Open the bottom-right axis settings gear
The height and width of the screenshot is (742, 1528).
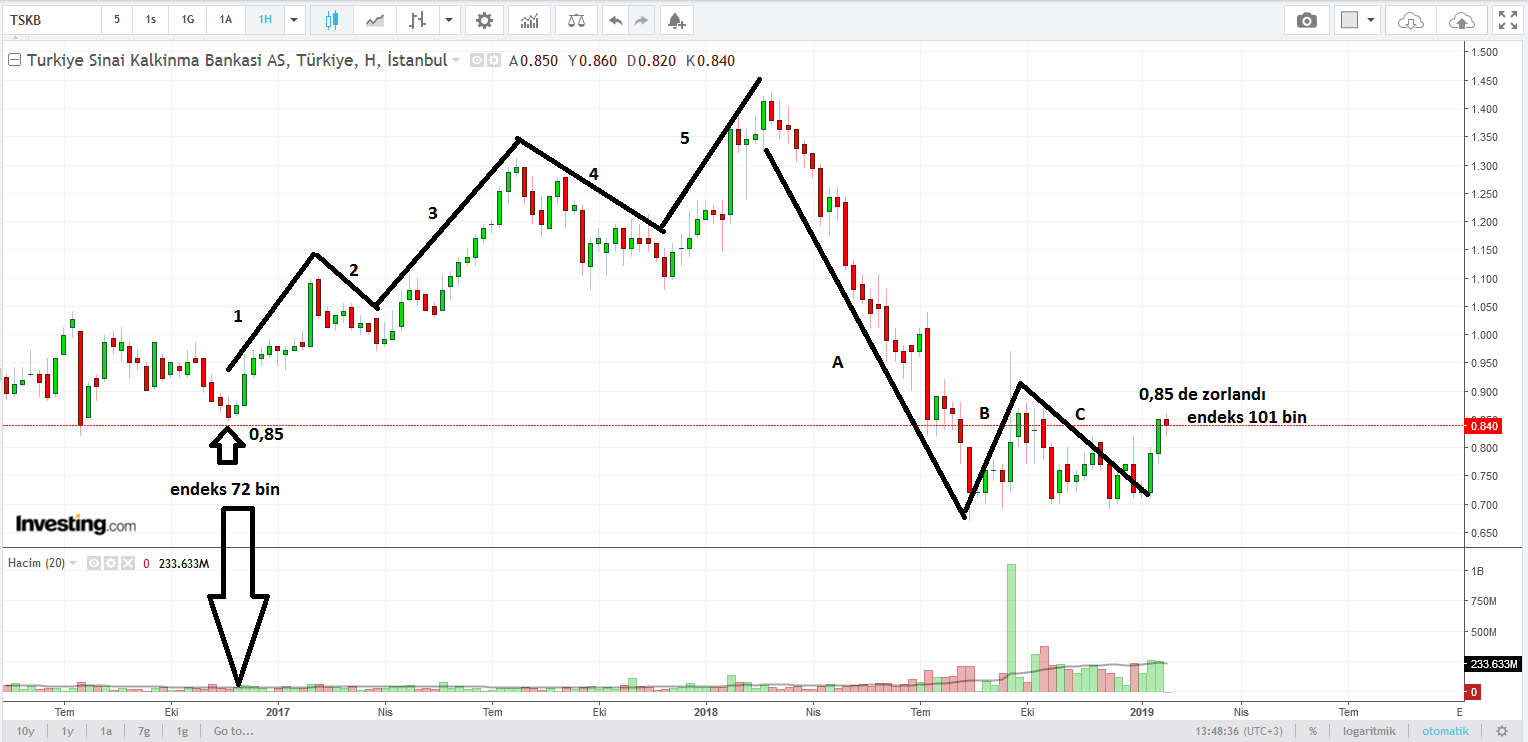[1502, 731]
